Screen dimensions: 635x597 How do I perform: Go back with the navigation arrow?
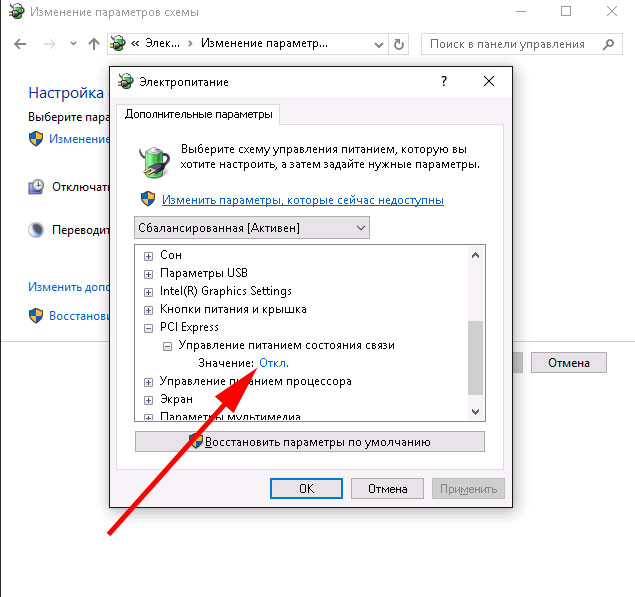(x=20, y=44)
